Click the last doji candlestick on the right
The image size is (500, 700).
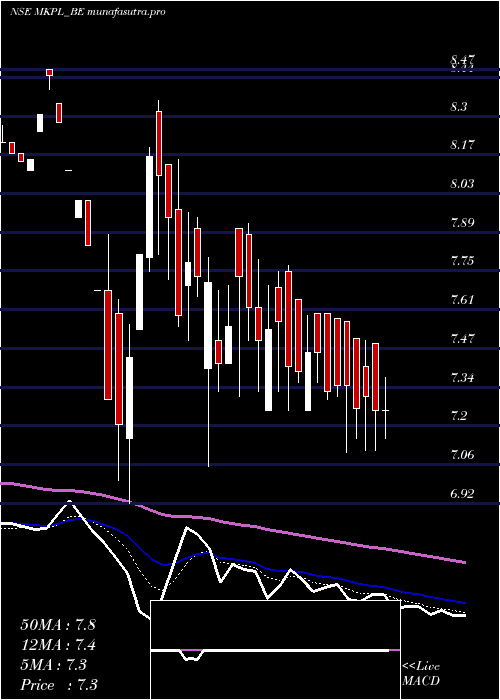coord(385,408)
